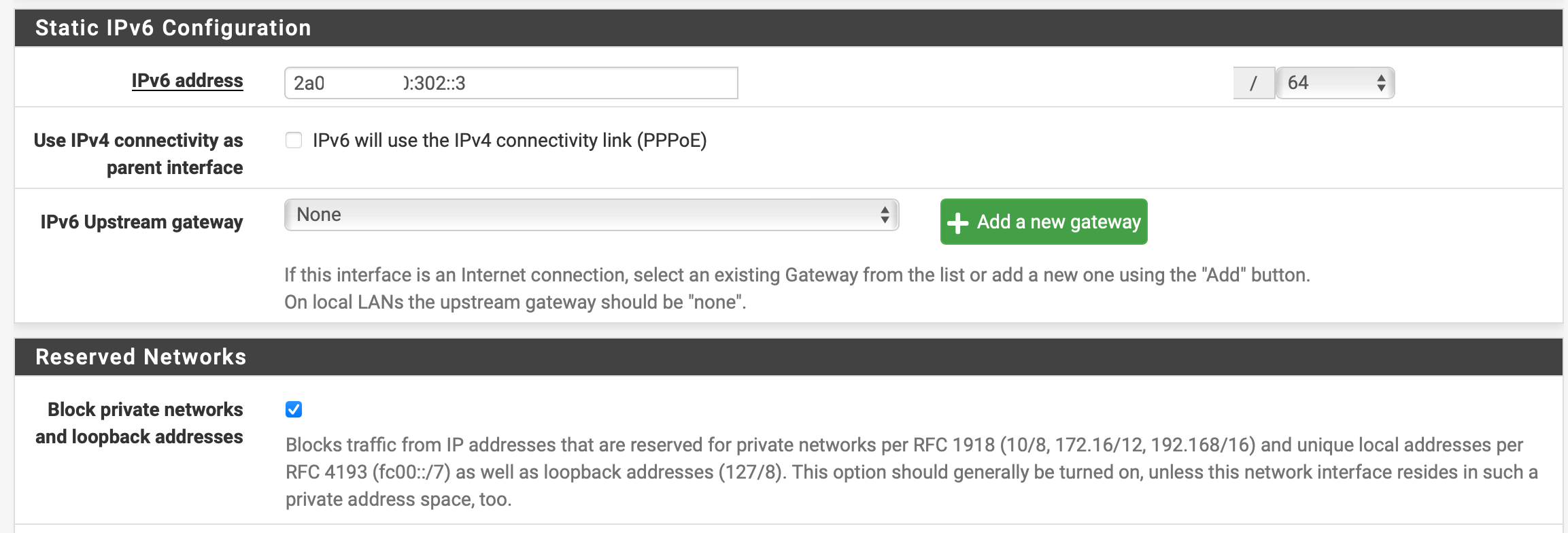Click the IPv6 Upstream gateway field label
This screenshot has height=533, width=1568.
click(141, 222)
